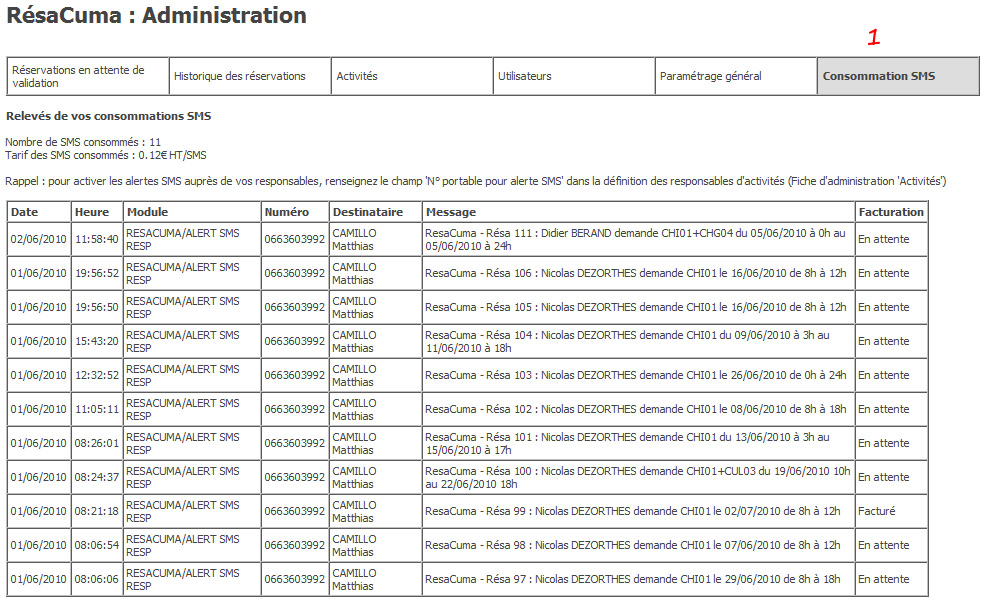Click the Résa 105 message cell
985x602 pixels.
[638, 307]
